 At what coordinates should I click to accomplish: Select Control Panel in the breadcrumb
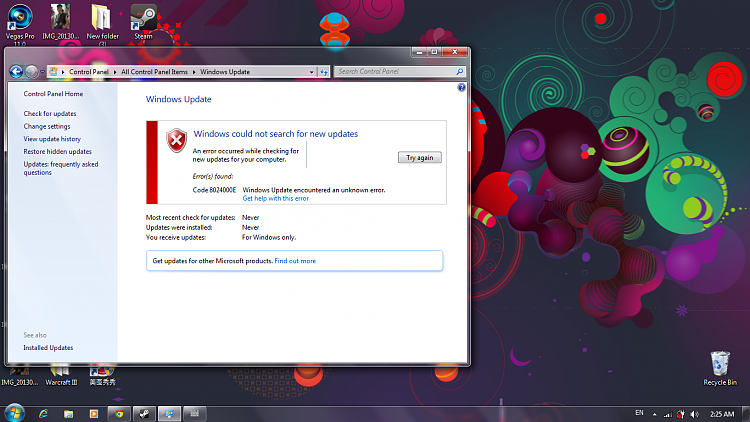point(88,72)
